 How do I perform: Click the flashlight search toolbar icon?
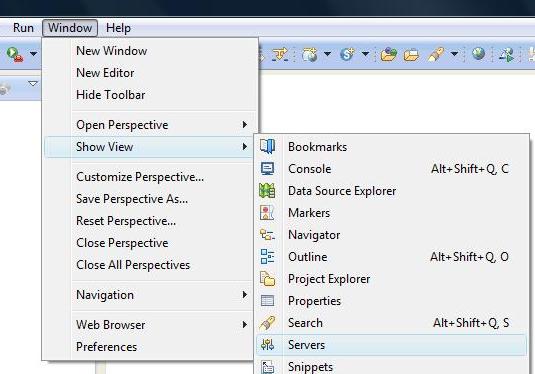(436, 54)
